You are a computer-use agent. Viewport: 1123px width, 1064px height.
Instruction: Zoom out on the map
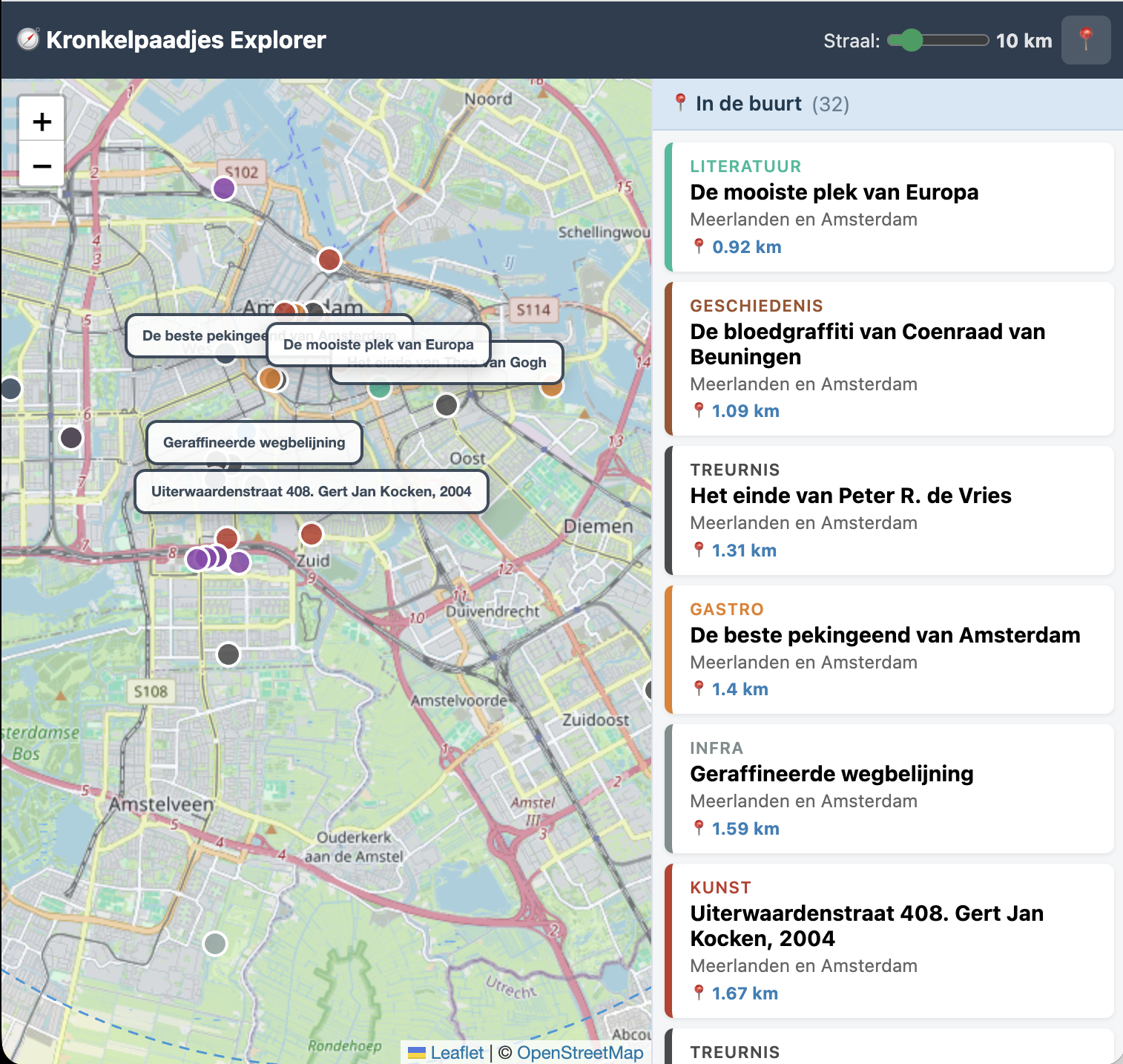click(x=42, y=165)
